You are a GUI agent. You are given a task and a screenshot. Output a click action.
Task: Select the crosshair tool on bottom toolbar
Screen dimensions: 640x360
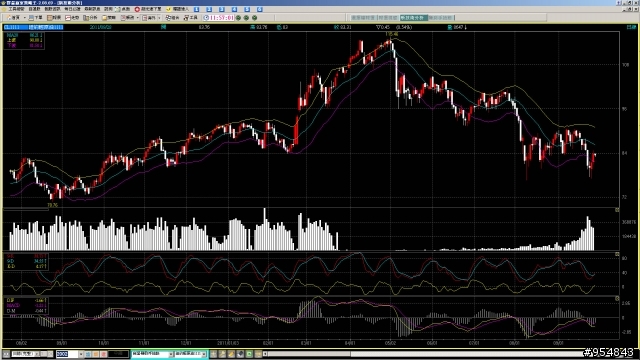pyautogui.click(x=213, y=354)
